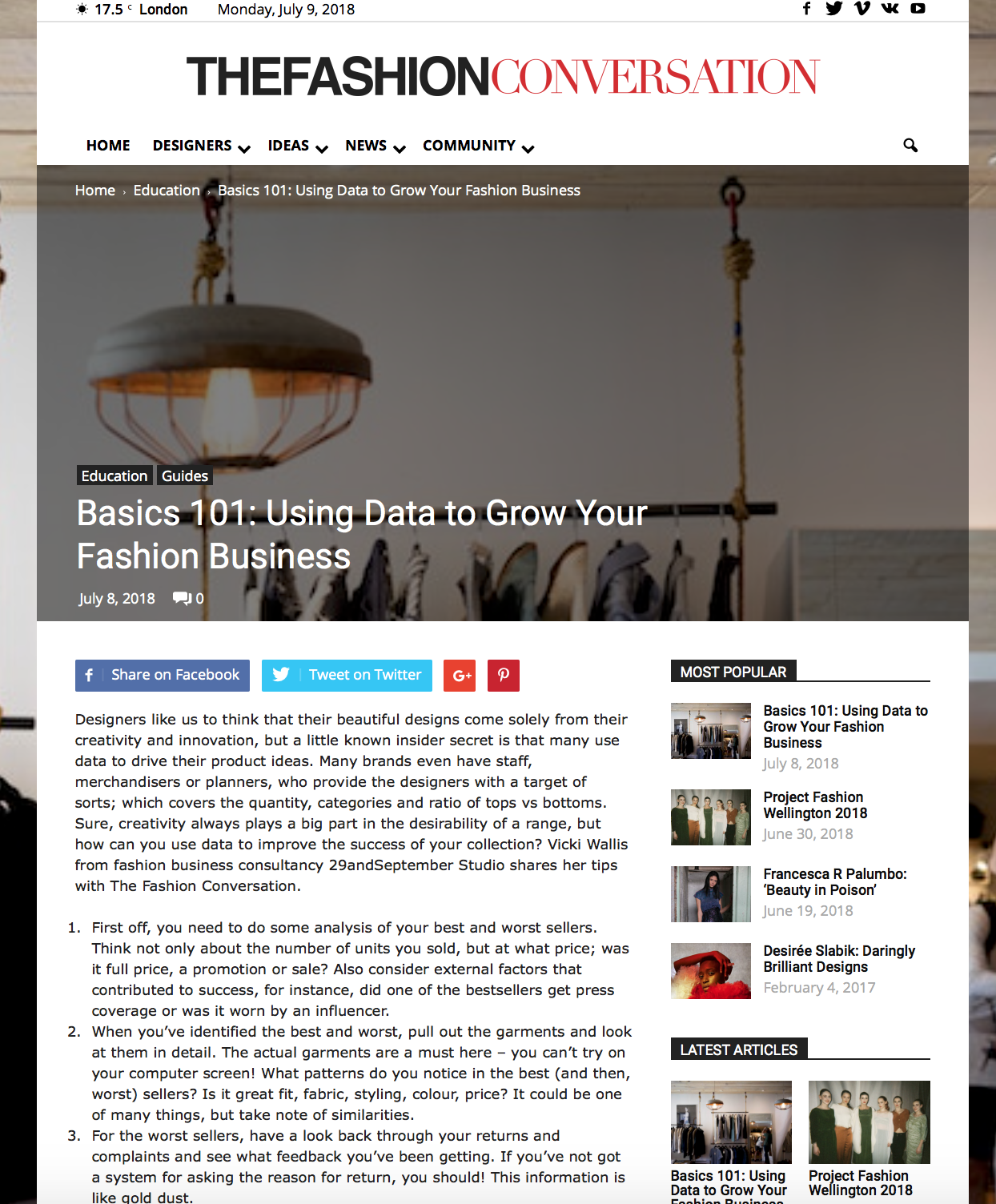Open Francesca R Palumbo Beauty in Poison
The image size is (996, 1204).
(x=835, y=881)
